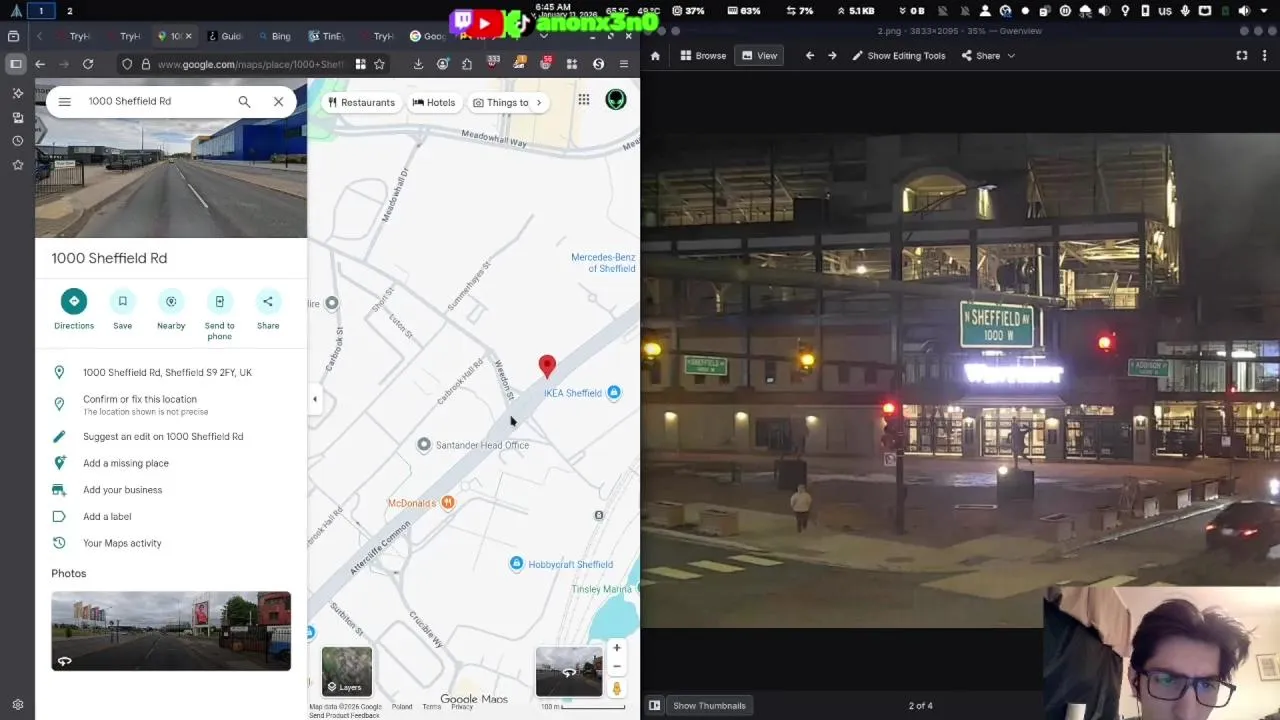Screen dimensions: 1280x720
Task: Toggle Show Thumbnails in Gwenview
Action: [x=709, y=705]
